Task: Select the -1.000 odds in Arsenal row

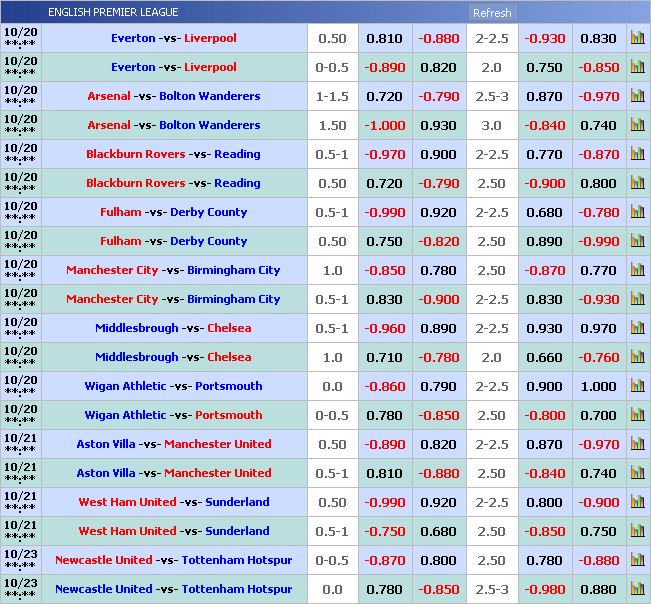Action: click(385, 125)
